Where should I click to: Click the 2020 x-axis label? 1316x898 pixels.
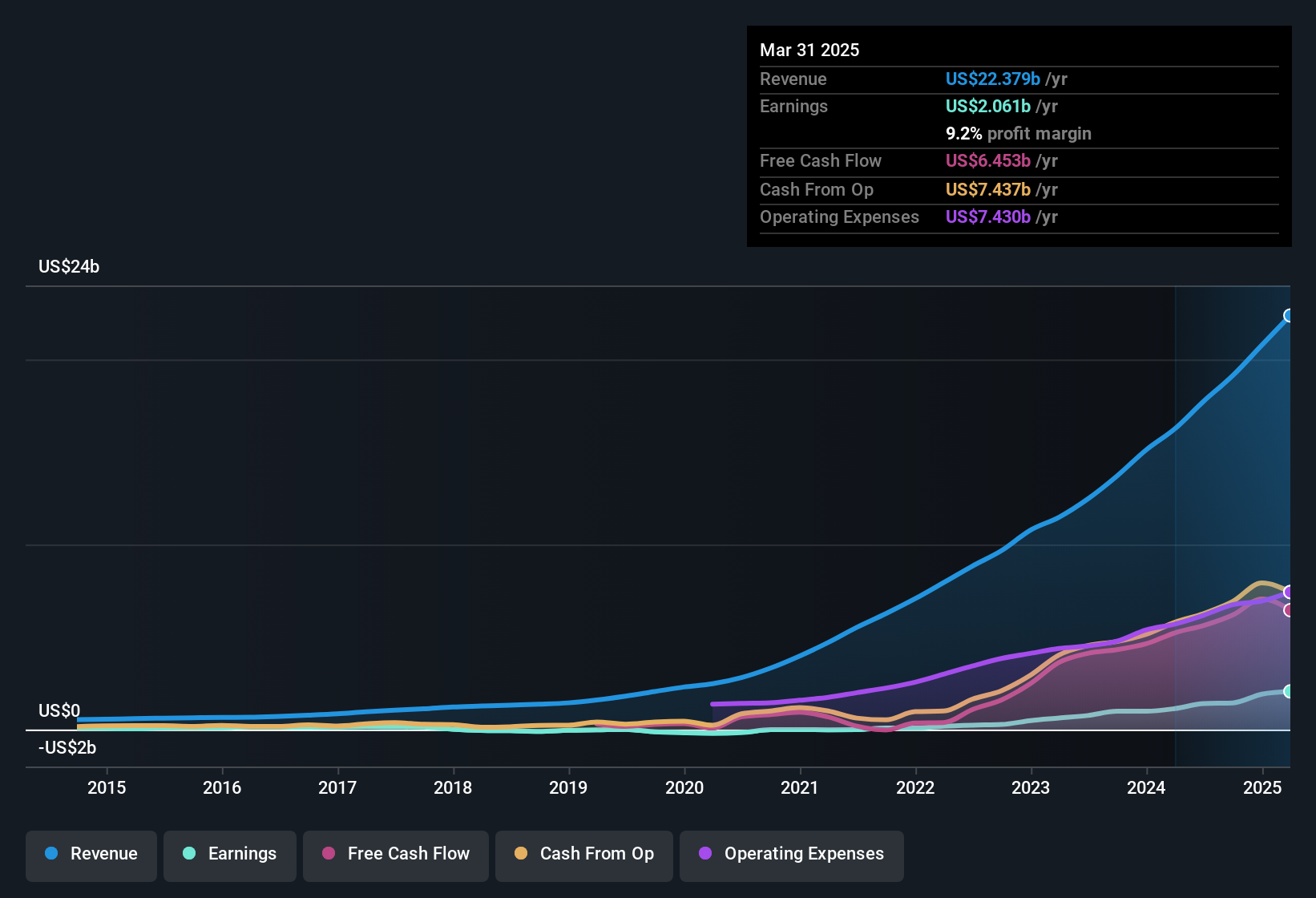click(x=684, y=787)
